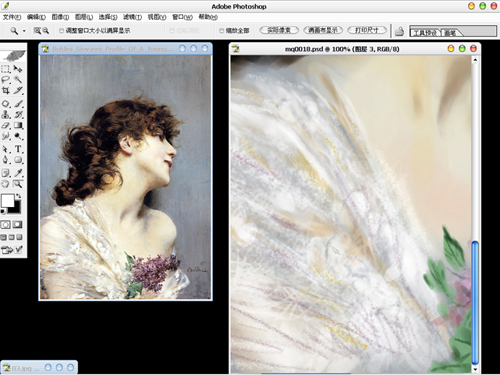Select the Eraser tool
Screen dimensions: 500x375
point(6,125)
